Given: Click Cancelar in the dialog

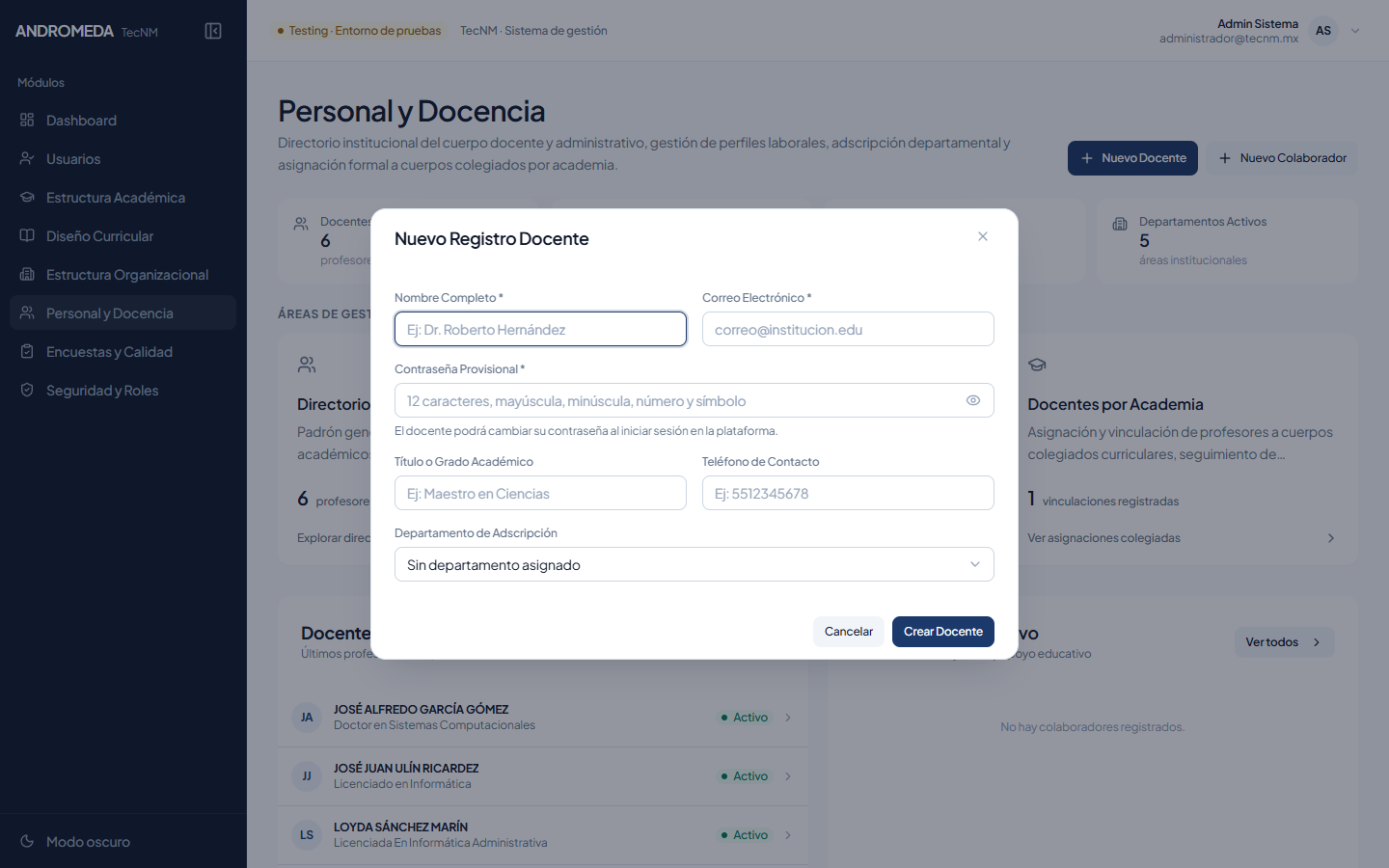Looking at the screenshot, I should pos(849,632).
